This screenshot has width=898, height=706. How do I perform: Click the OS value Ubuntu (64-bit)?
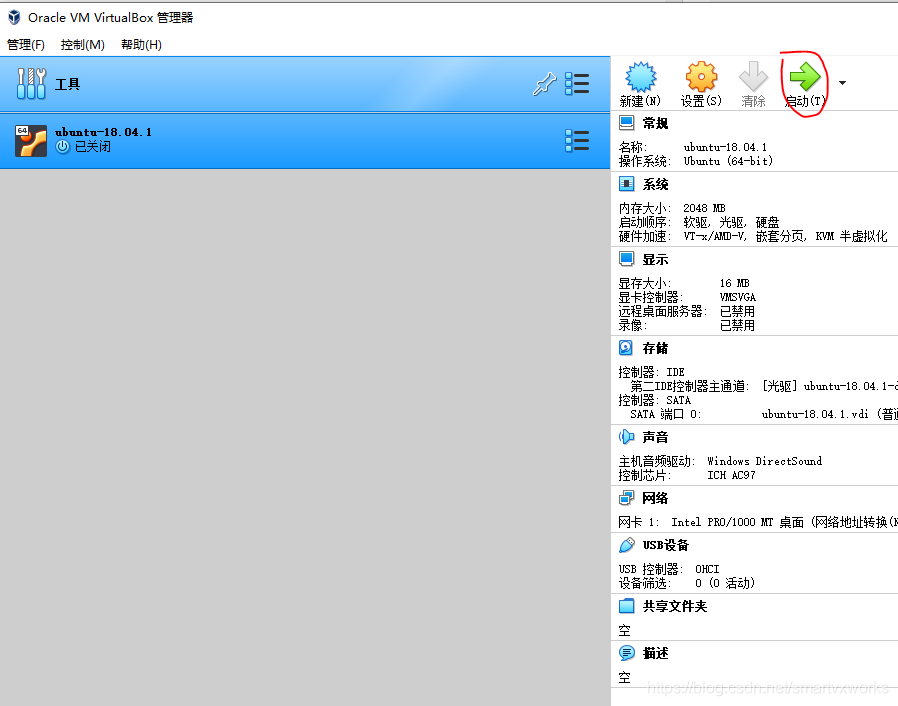point(728,161)
